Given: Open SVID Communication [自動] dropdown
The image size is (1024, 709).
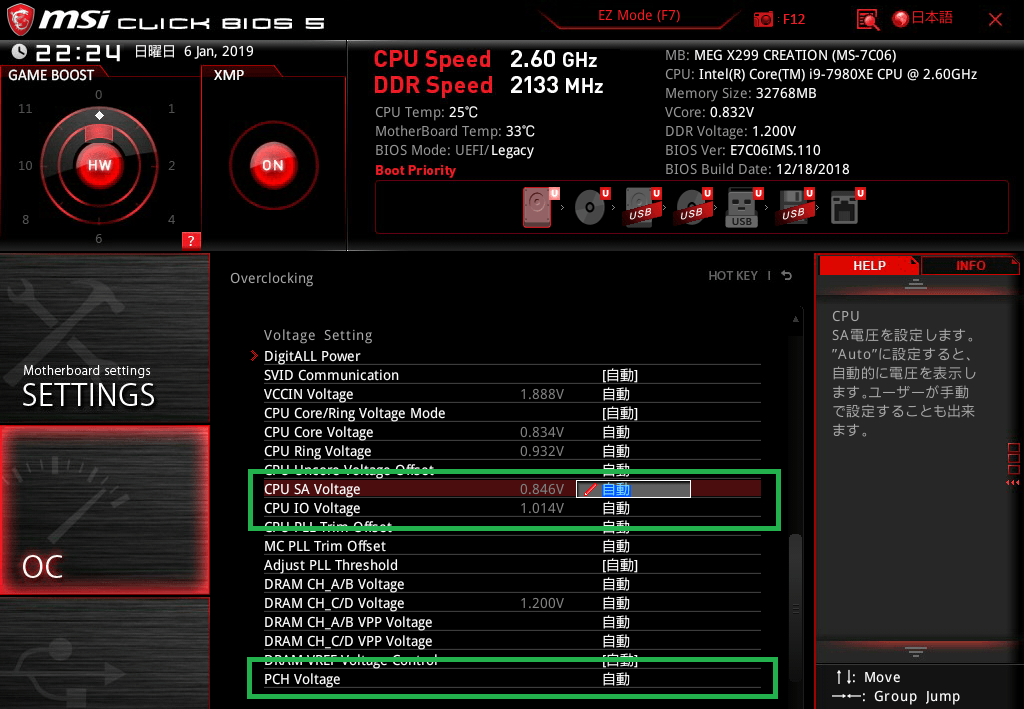Looking at the screenshot, I should (x=620, y=375).
